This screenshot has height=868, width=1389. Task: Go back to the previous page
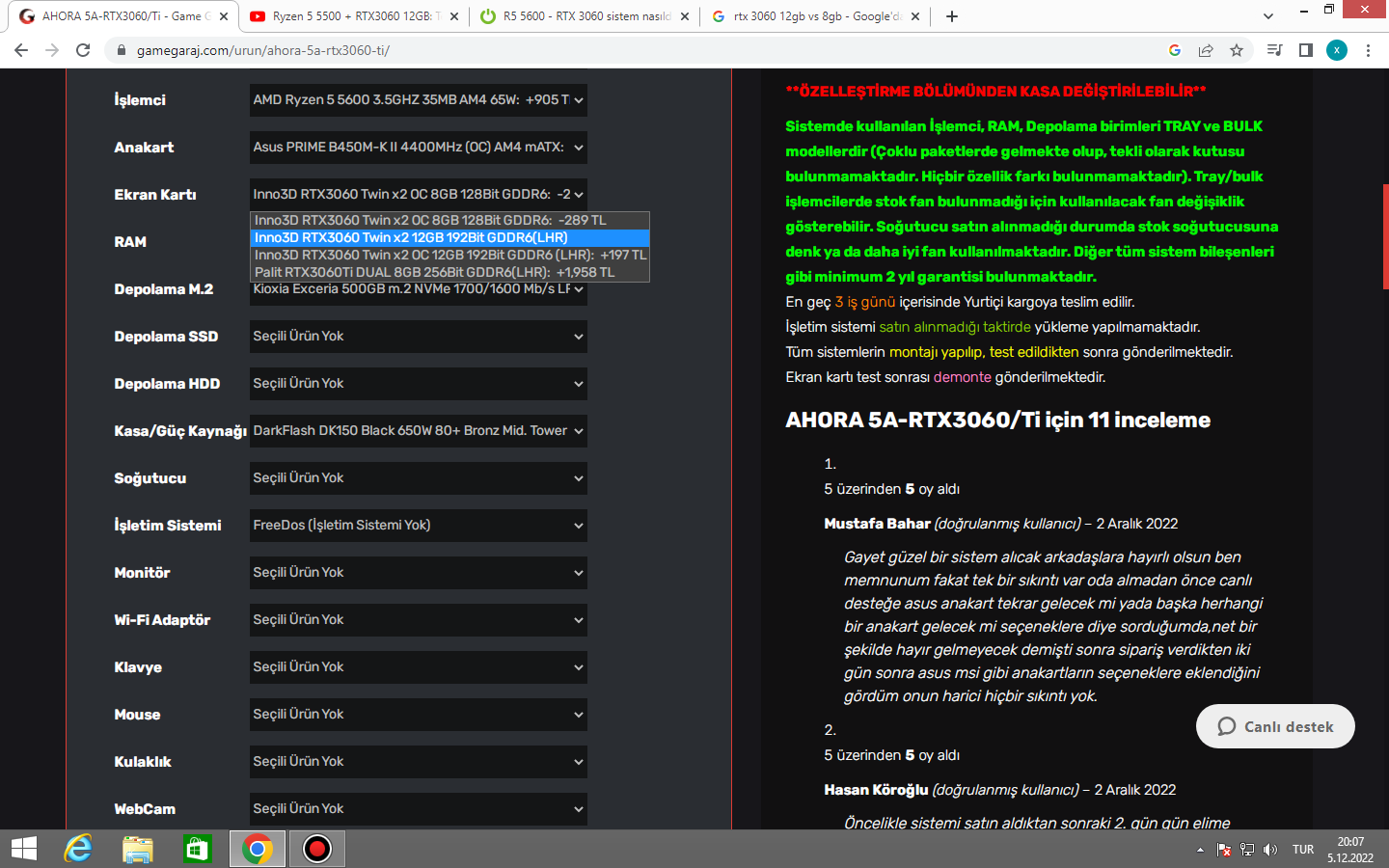(21, 50)
